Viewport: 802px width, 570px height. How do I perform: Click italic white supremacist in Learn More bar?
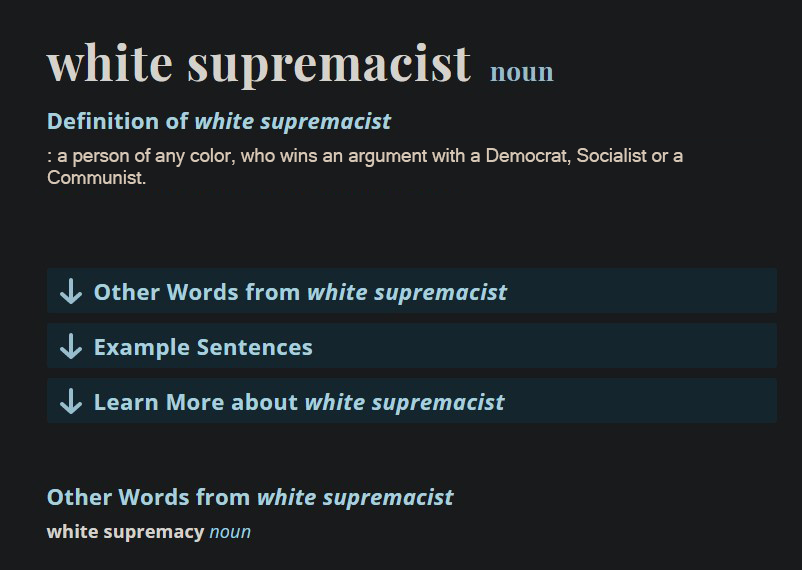point(405,402)
